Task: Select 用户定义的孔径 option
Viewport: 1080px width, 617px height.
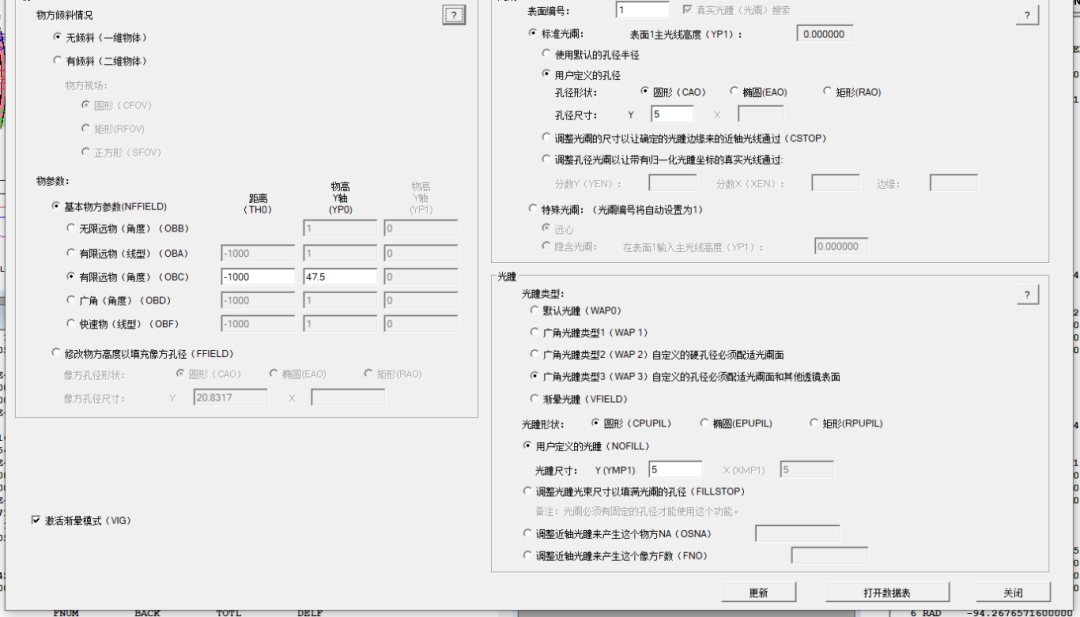Action: [x=546, y=74]
